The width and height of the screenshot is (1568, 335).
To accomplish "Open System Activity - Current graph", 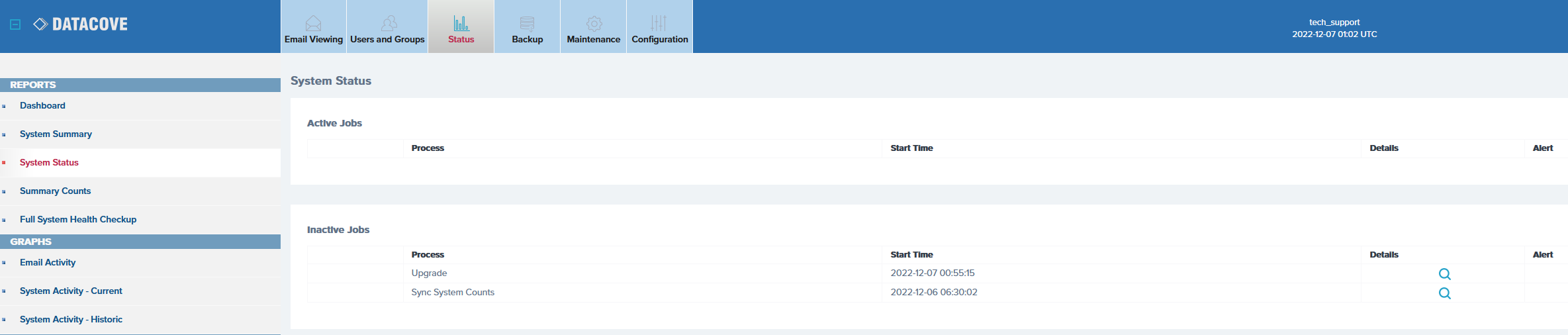I will 71,291.
